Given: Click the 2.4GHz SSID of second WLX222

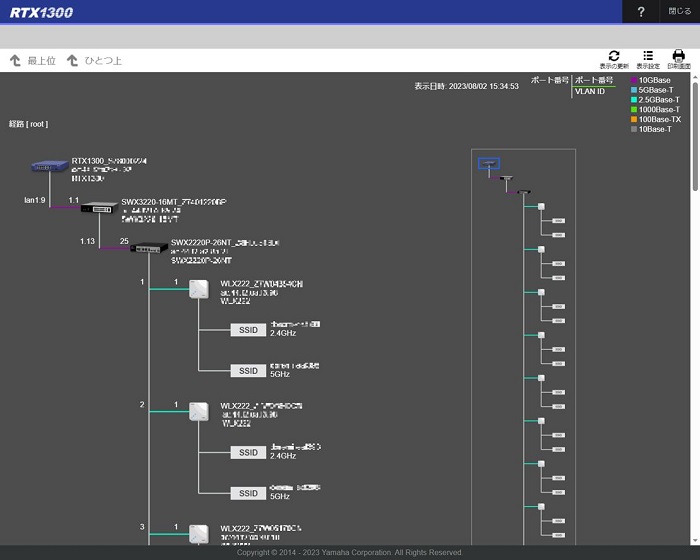Looking at the screenshot, I should click(x=248, y=452).
